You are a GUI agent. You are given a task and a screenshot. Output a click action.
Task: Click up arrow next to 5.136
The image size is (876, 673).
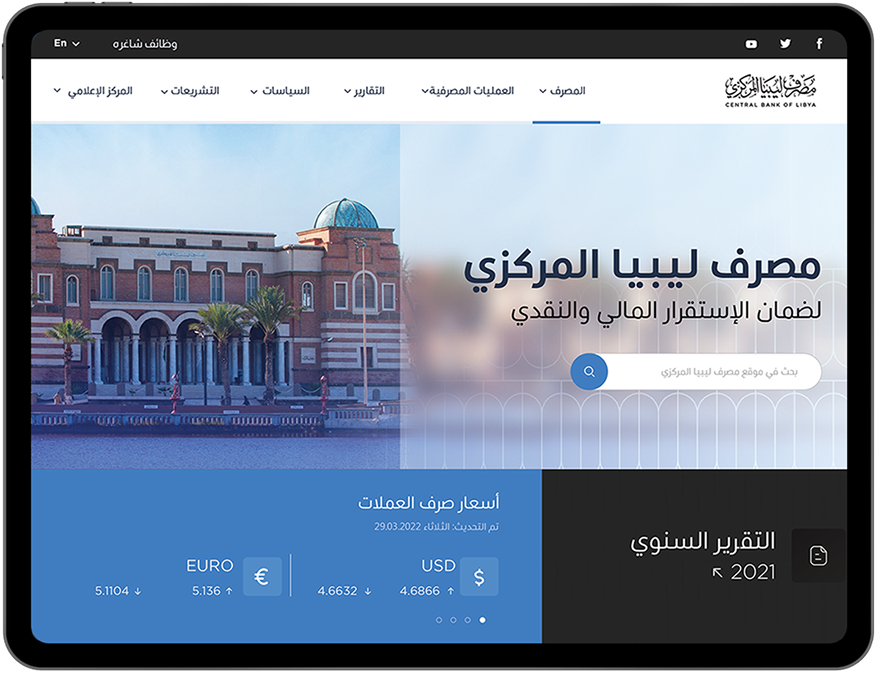[229, 591]
